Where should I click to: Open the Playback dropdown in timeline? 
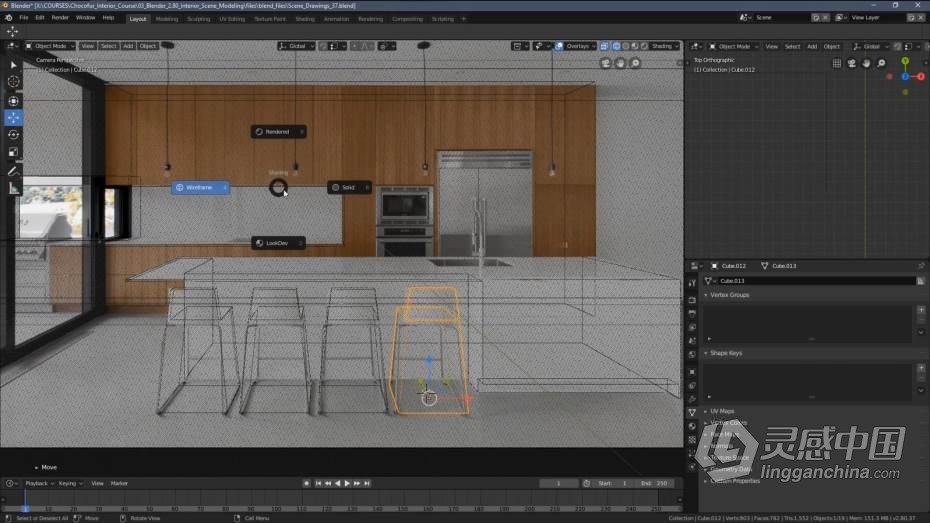[x=39, y=484]
